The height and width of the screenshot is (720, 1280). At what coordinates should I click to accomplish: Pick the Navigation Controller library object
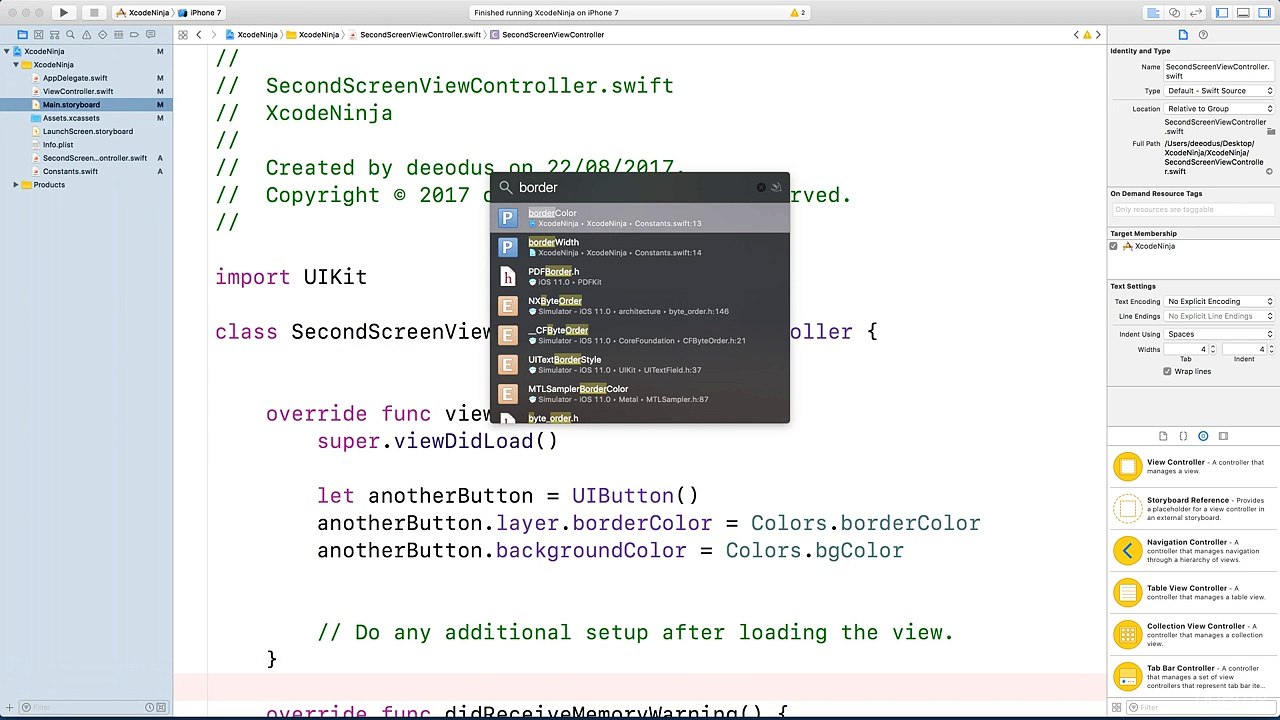(x=1193, y=551)
